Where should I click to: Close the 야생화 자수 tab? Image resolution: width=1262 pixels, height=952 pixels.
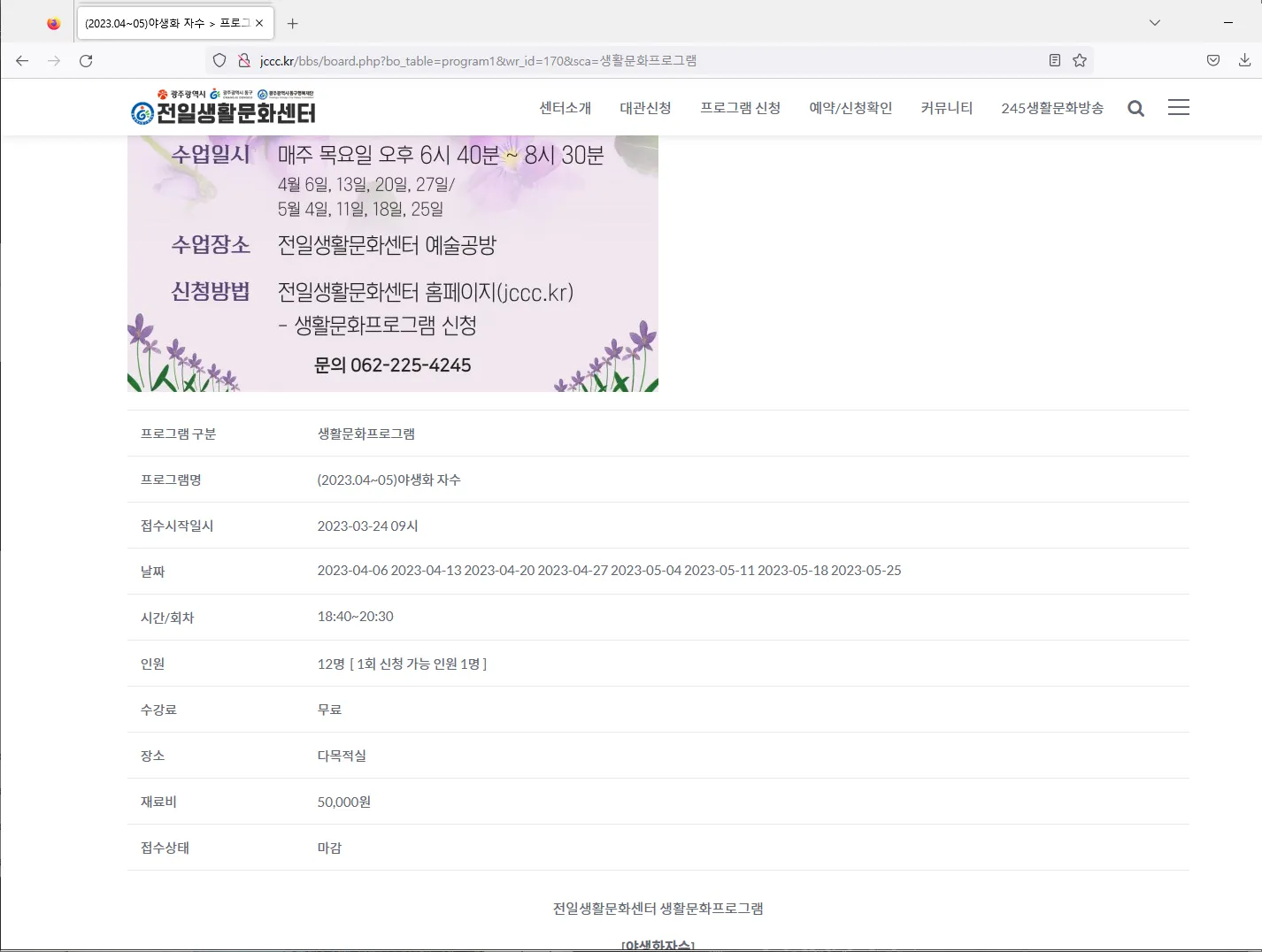coord(259,23)
